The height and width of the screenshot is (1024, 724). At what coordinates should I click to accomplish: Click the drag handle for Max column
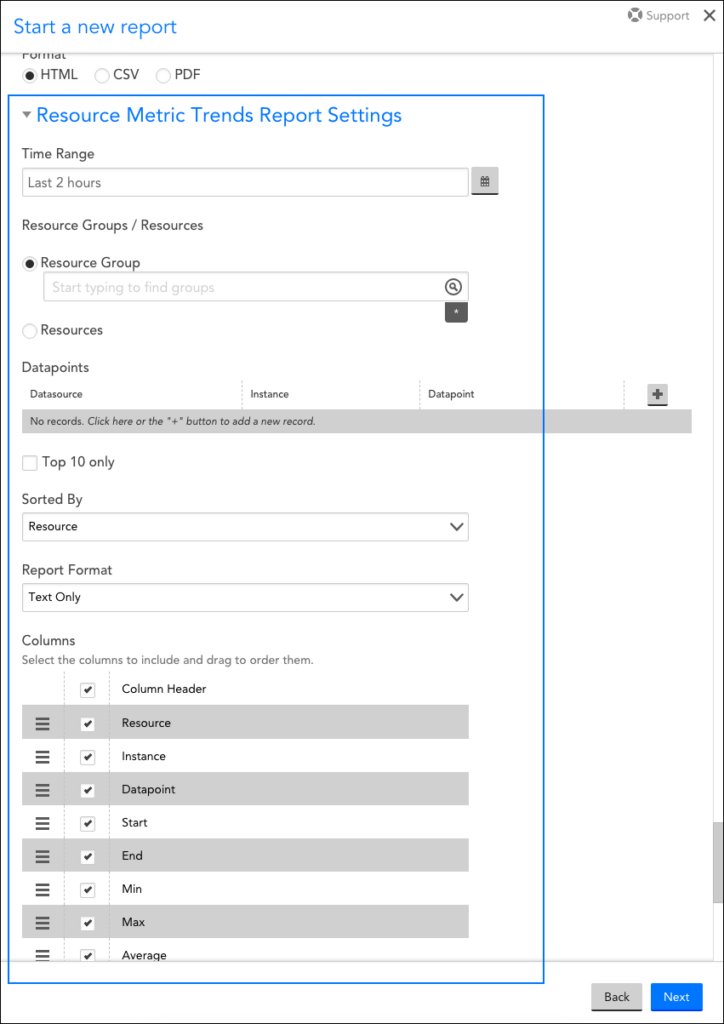[42, 922]
